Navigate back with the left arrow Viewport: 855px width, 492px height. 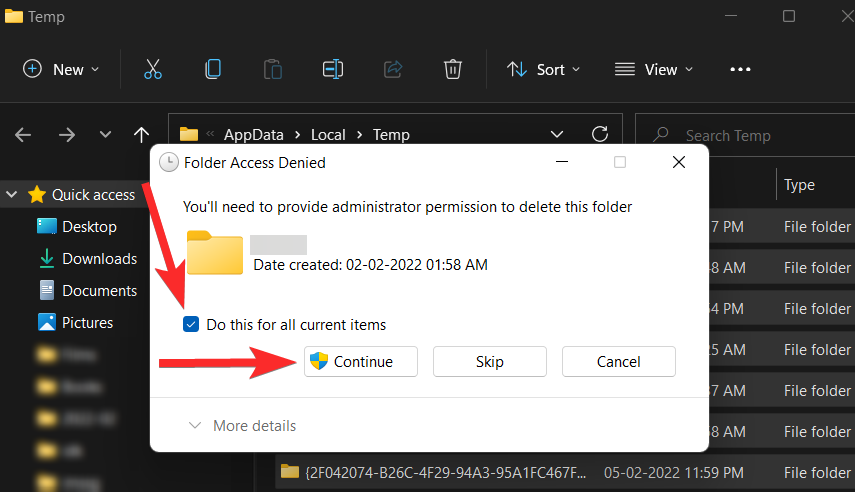pos(23,134)
